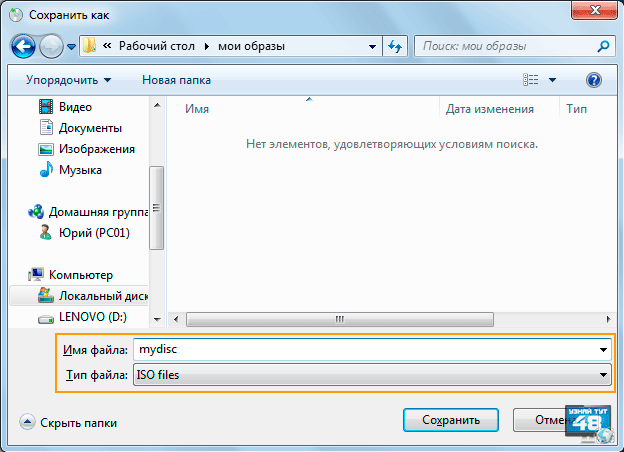Select 'Изображения' in navigation pane
The image size is (624, 452).
coord(97,149)
